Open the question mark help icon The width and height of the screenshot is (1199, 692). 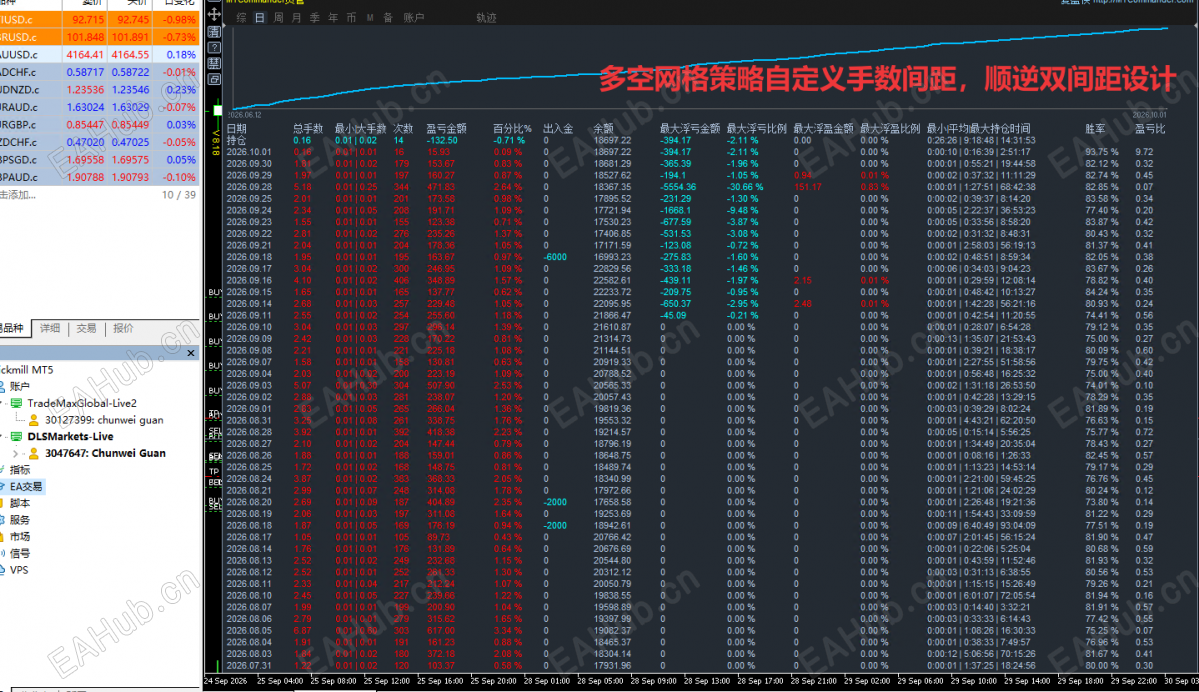(214, 47)
